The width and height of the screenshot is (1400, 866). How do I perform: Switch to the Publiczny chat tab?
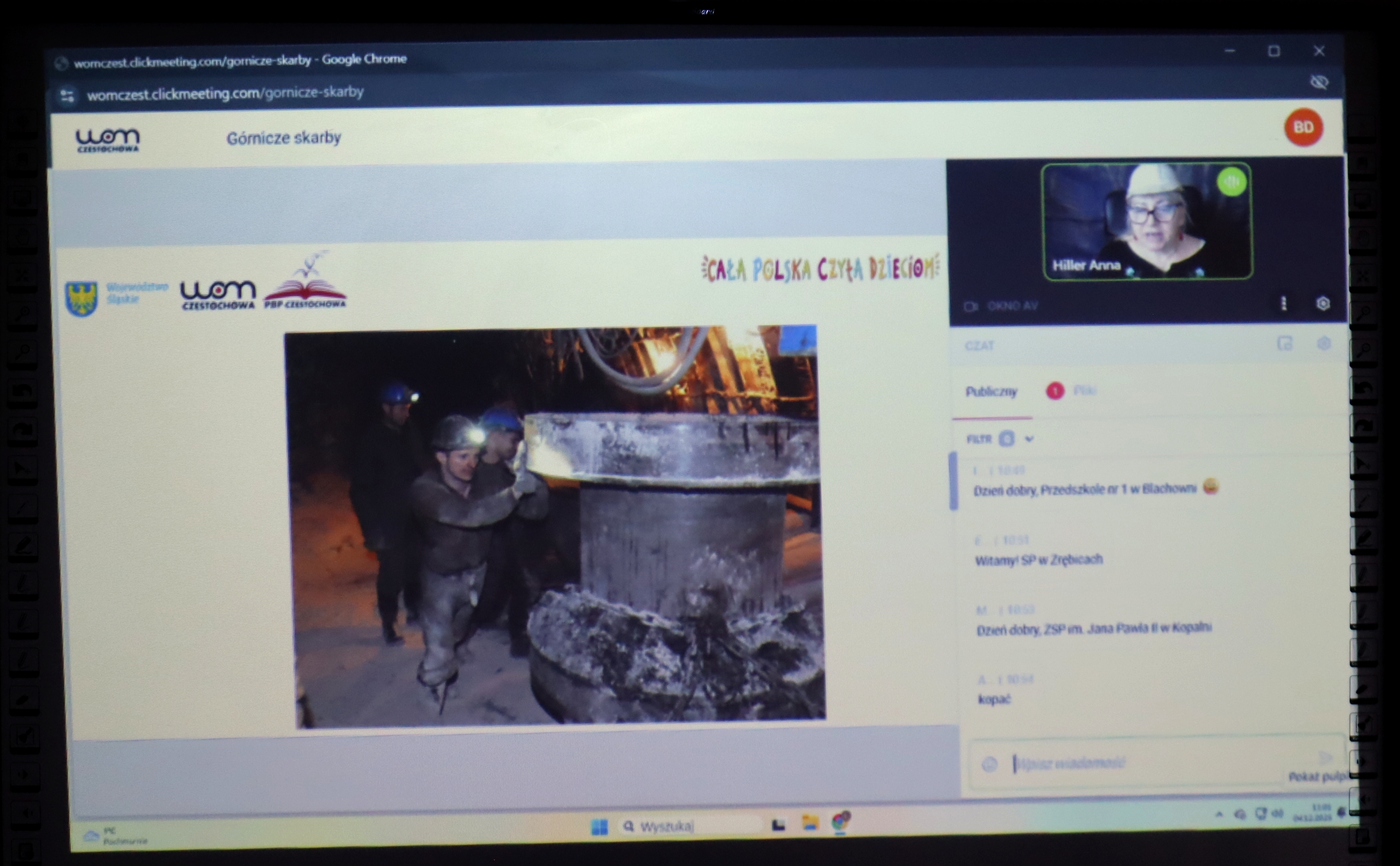tap(991, 392)
